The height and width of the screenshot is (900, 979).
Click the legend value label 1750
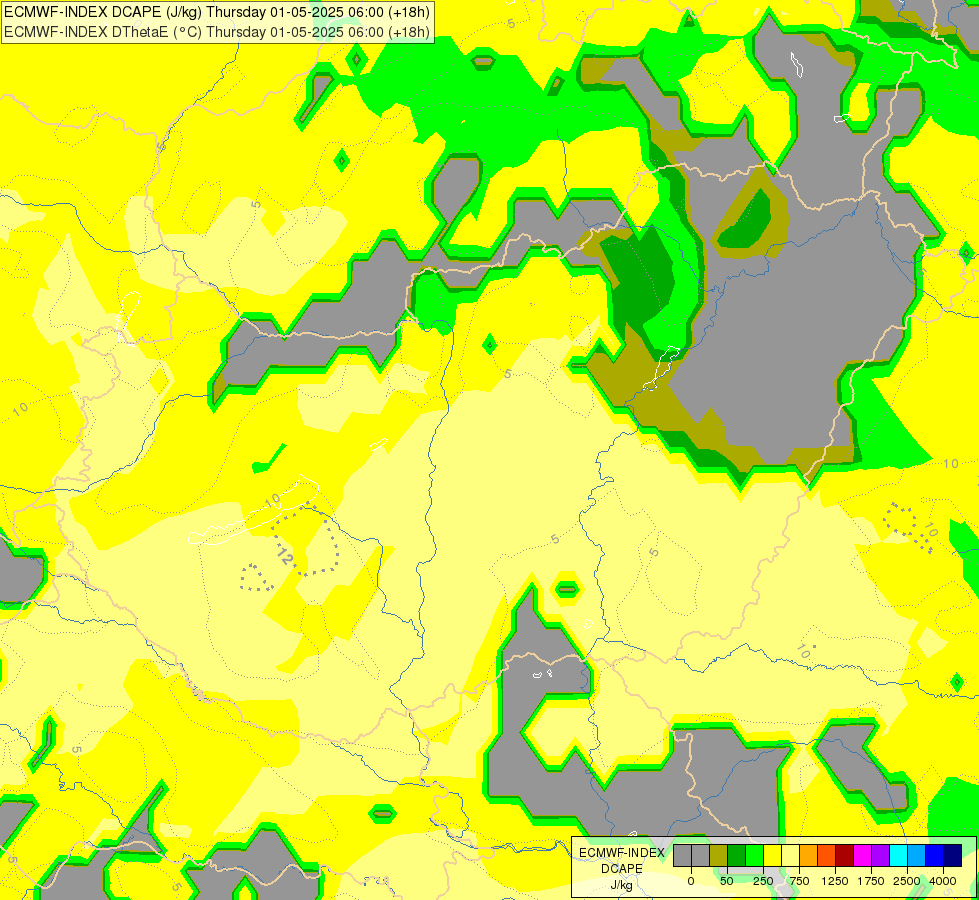pyautogui.click(x=871, y=881)
